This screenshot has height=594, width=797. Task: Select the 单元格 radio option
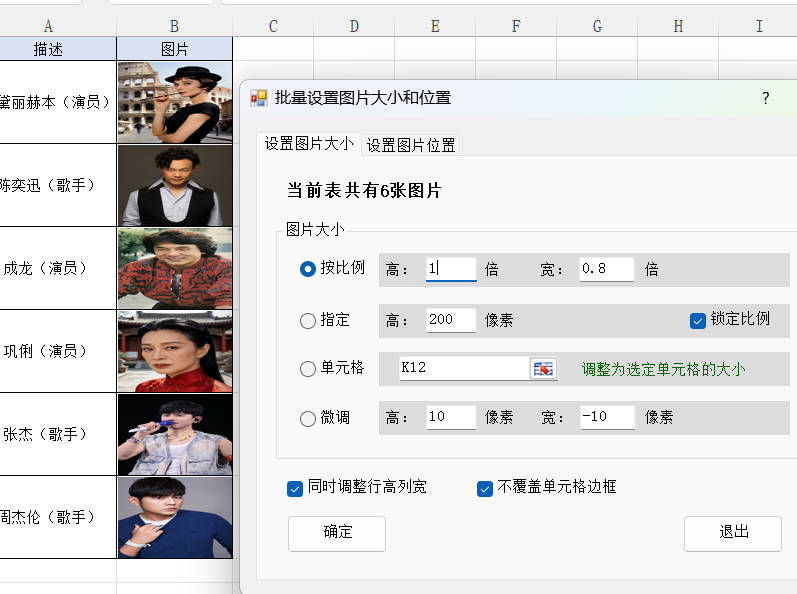(308, 369)
